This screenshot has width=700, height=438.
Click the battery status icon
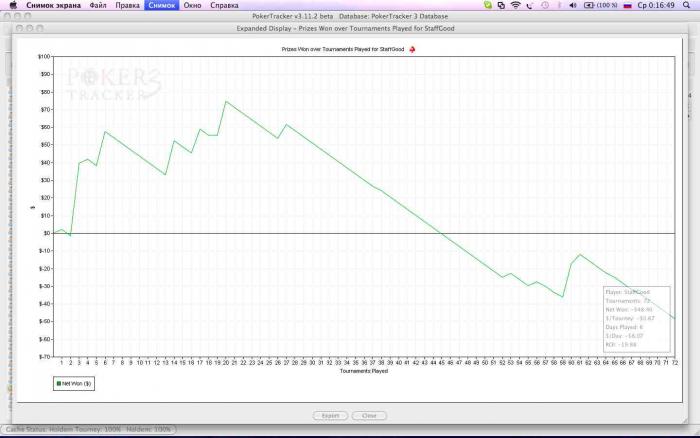(x=589, y=5)
